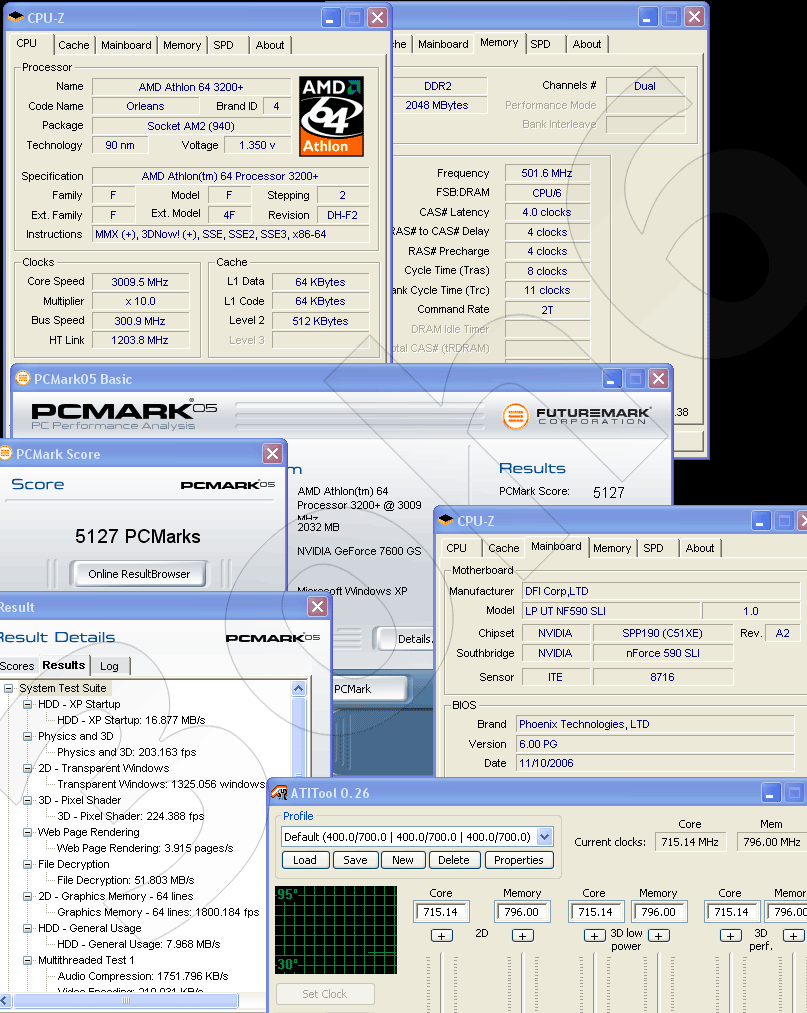Image resolution: width=807 pixels, height=1013 pixels.
Task: Click the ATITool temperature graph
Action: pyautogui.click(x=336, y=930)
